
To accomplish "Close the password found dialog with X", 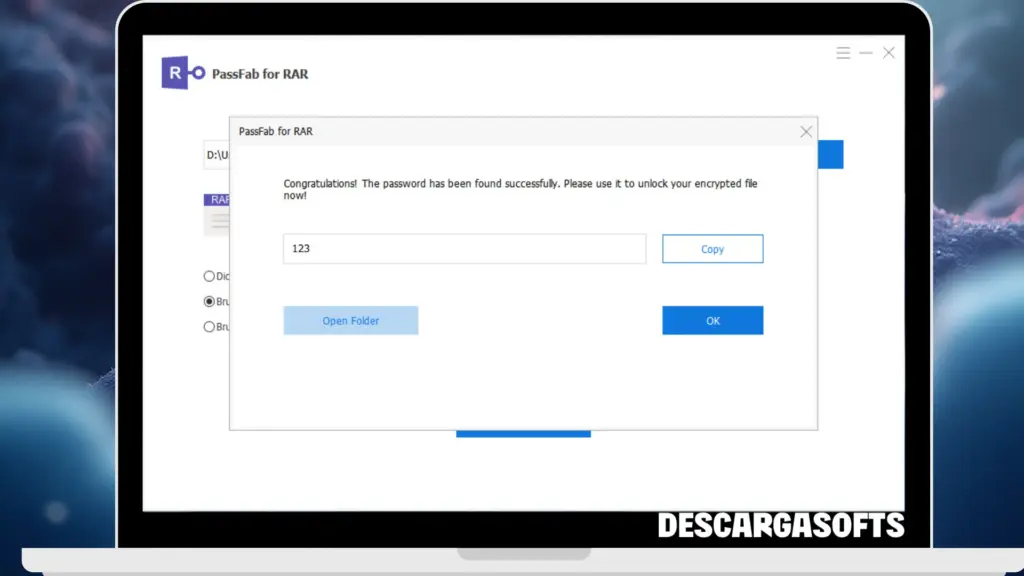I will pyautogui.click(x=806, y=132).
